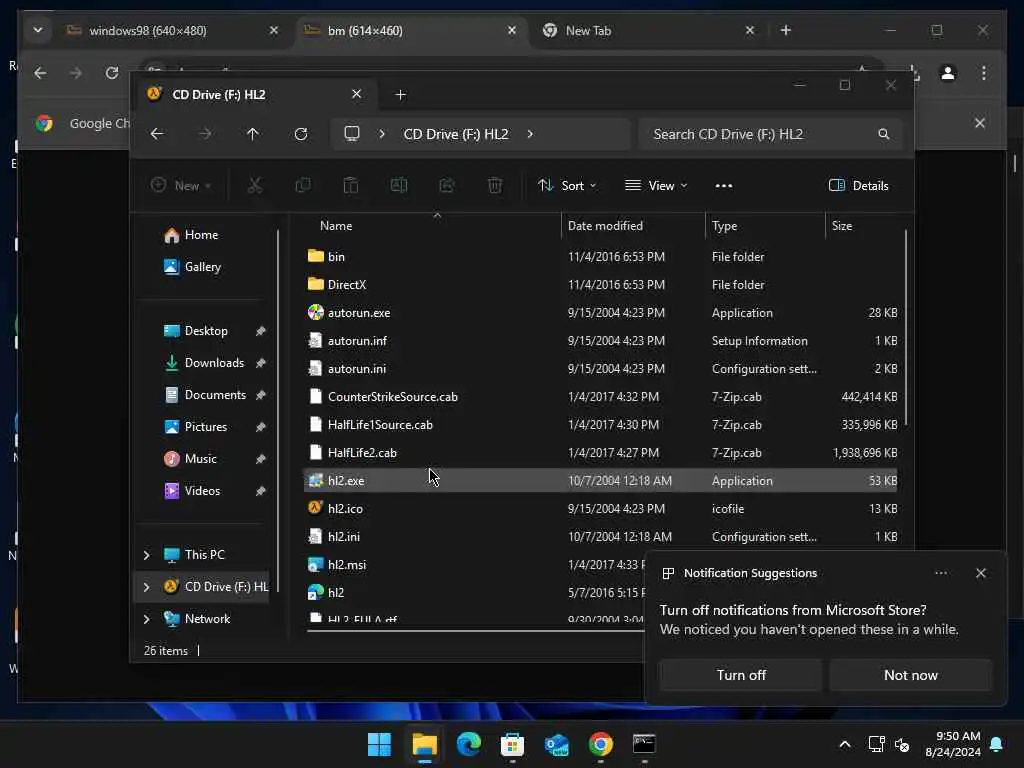Click the Delete trash icon
This screenshot has height=768, width=1024.
(x=495, y=185)
